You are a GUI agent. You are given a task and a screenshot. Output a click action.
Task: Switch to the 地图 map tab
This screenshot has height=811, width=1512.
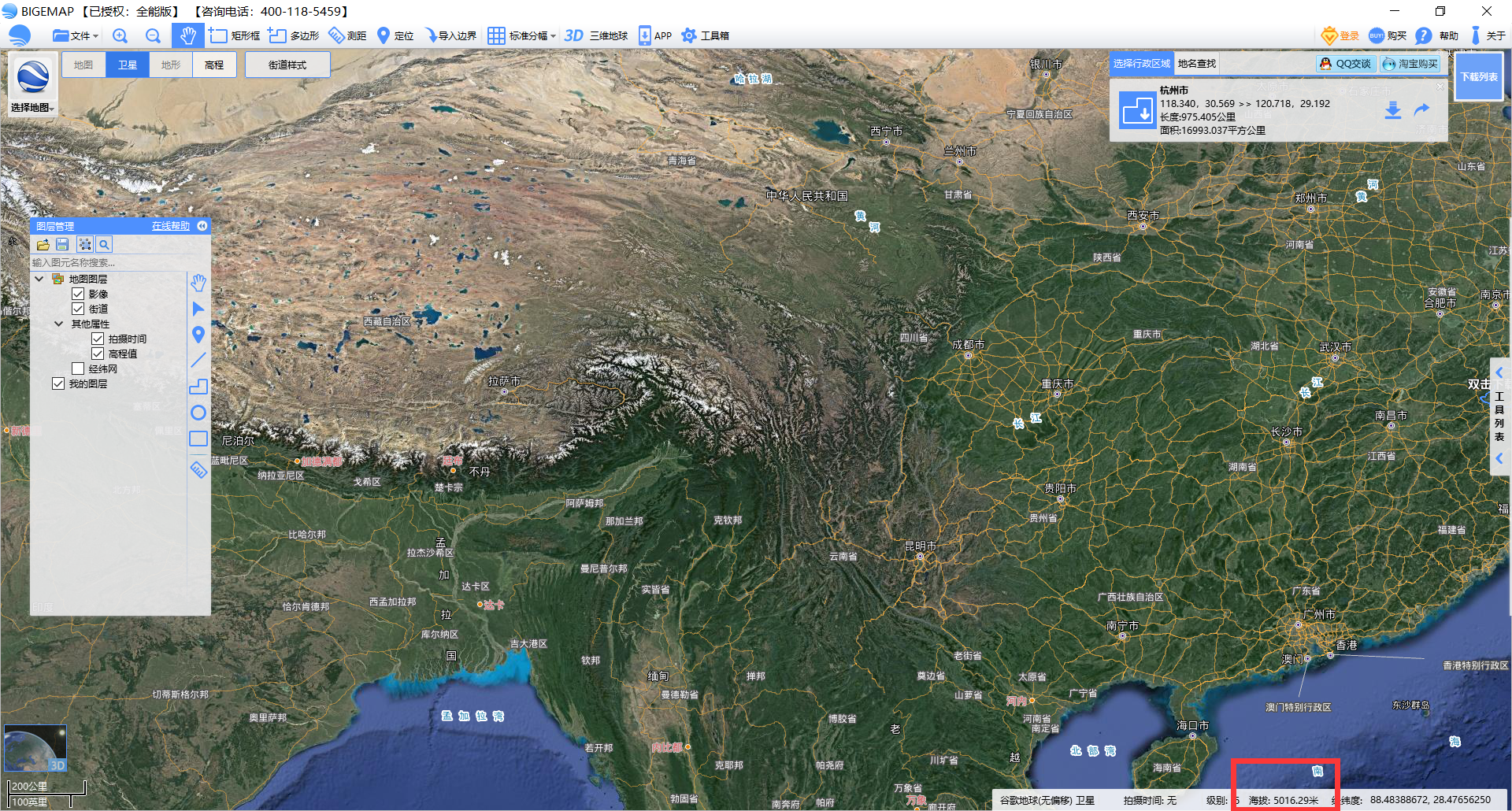coord(83,65)
